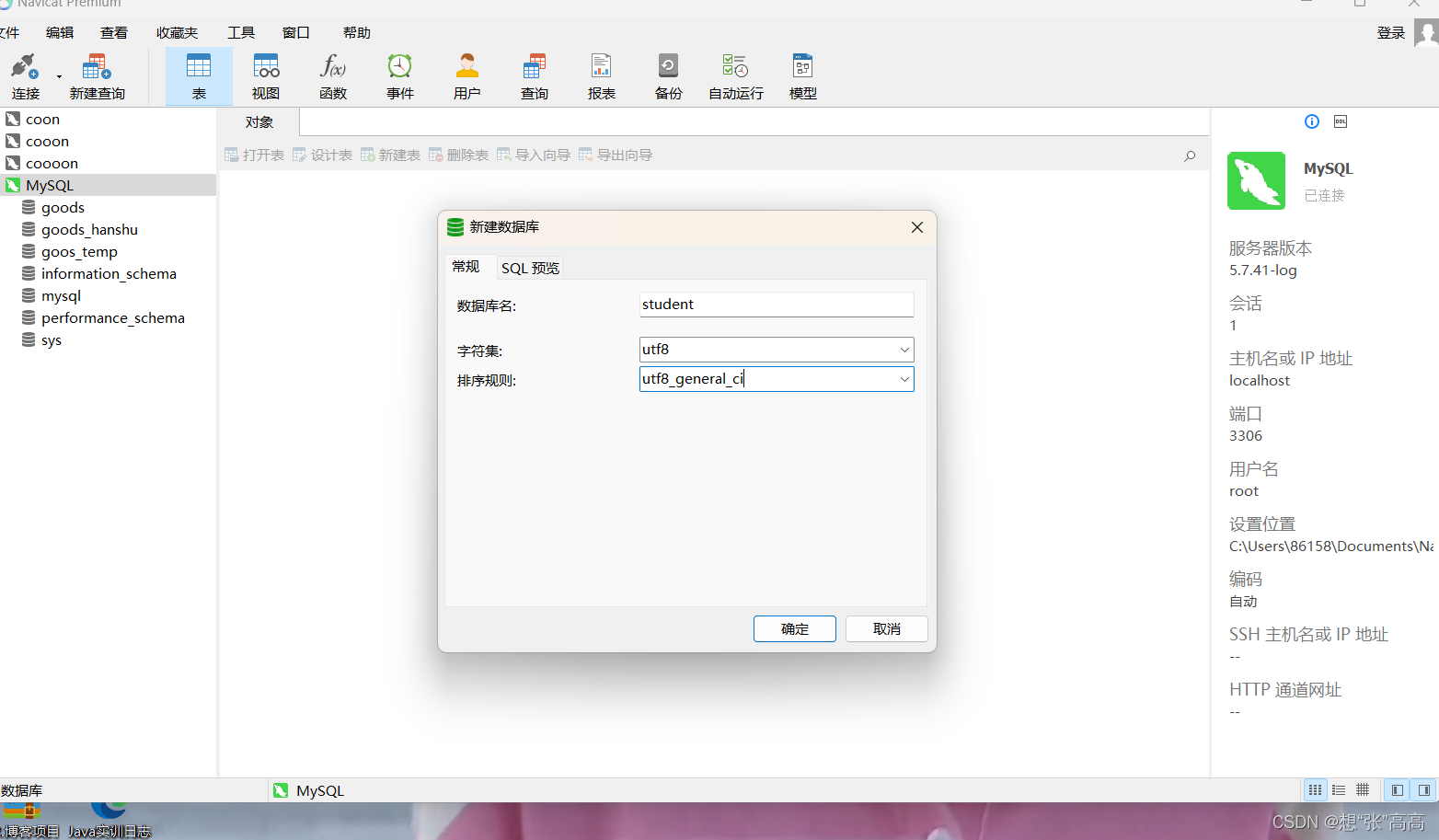Viewport: 1439px width, 840px height.
Task: Expand the character set dropdown
Action: pos(904,350)
